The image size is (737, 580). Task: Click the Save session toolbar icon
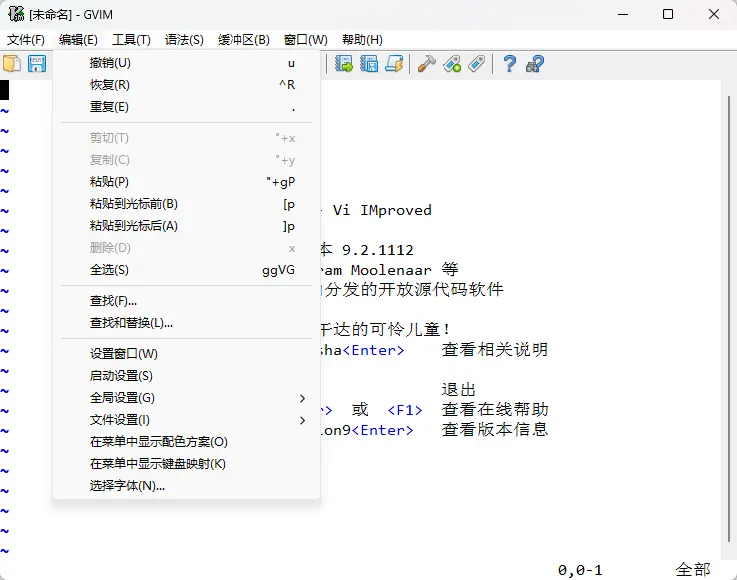369,63
